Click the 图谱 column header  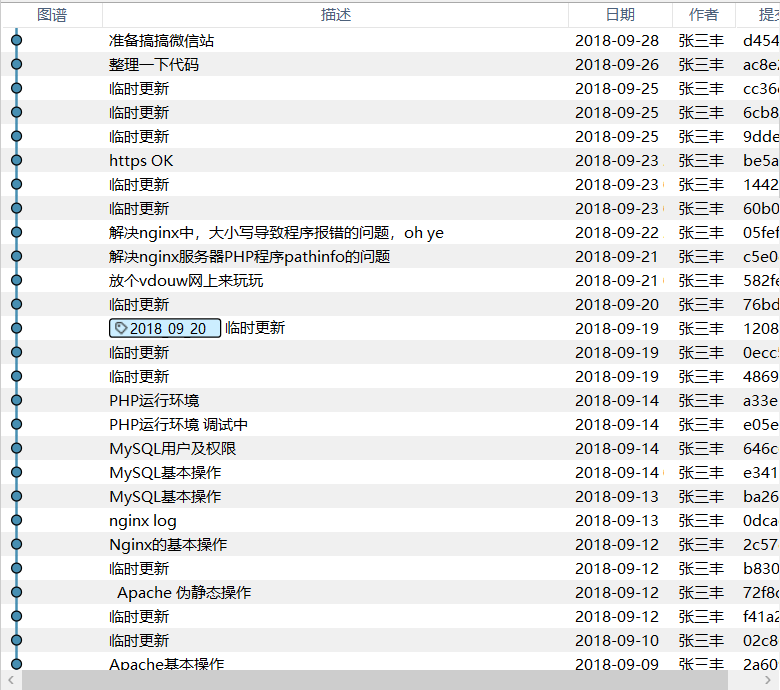(x=51, y=14)
